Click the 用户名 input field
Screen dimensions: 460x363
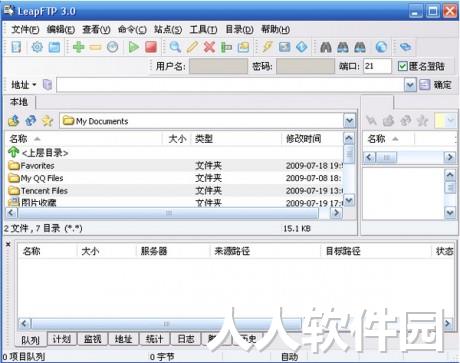pos(219,66)
